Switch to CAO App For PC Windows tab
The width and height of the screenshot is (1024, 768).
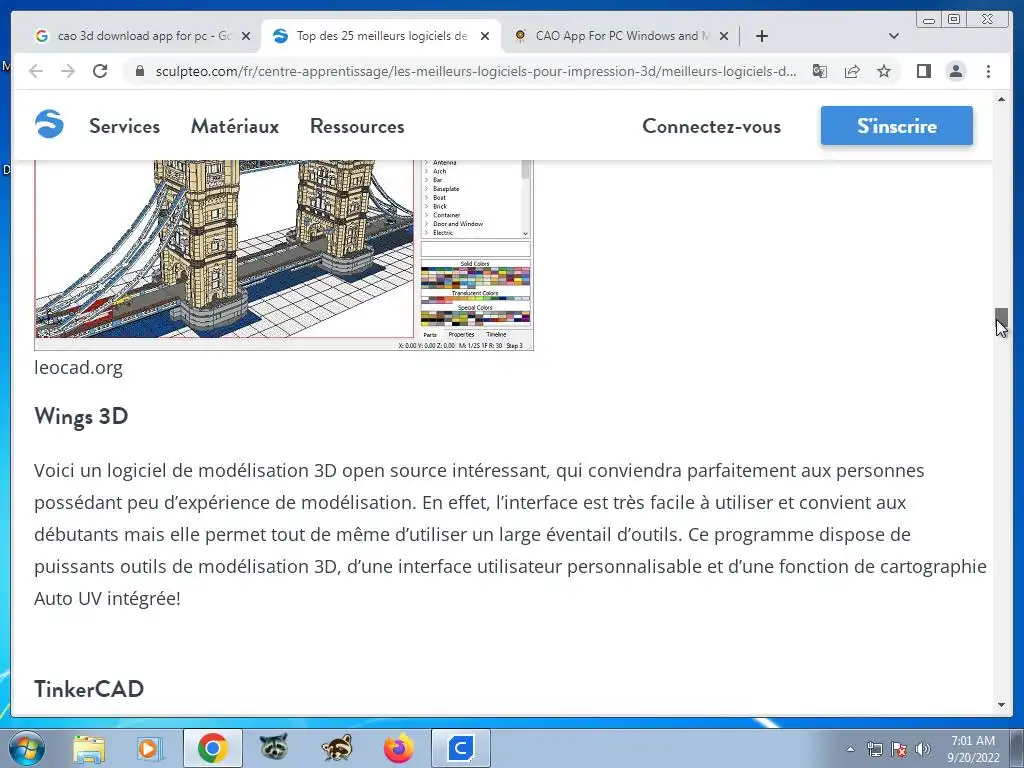tap(620, 36)
